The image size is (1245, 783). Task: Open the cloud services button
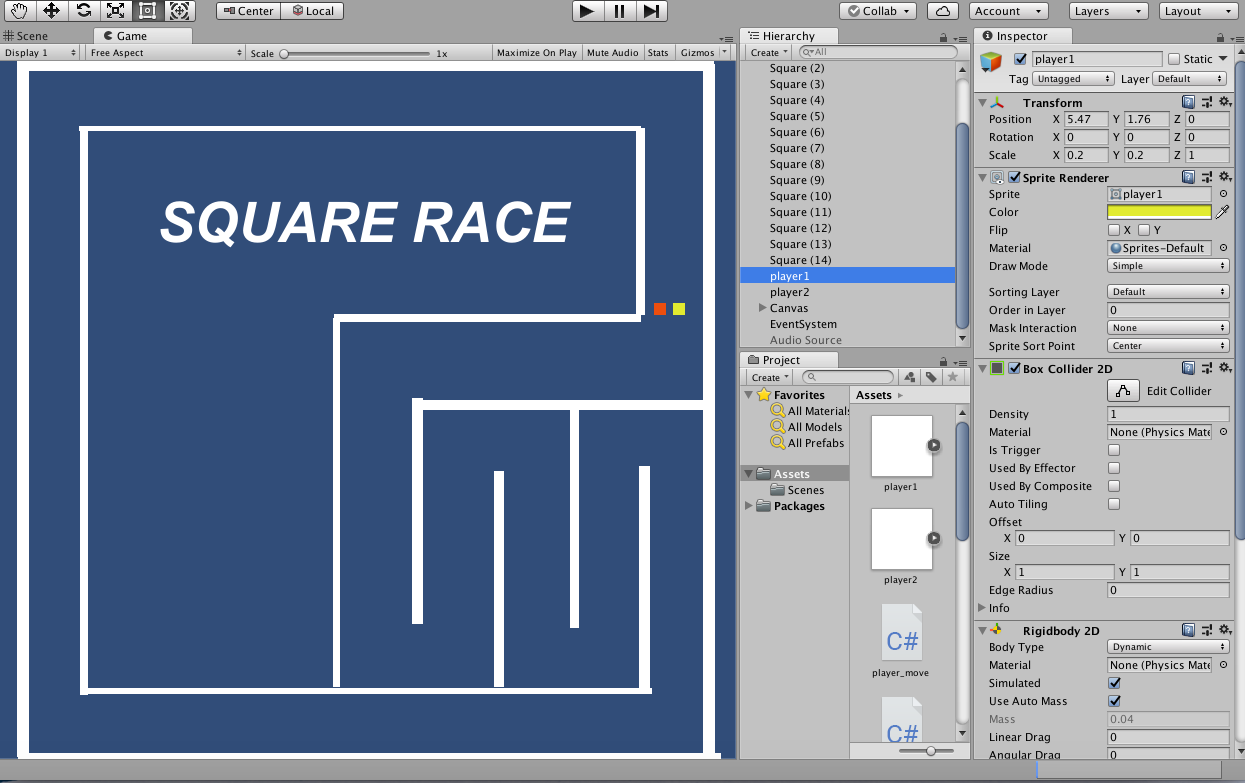pos(943,11)
